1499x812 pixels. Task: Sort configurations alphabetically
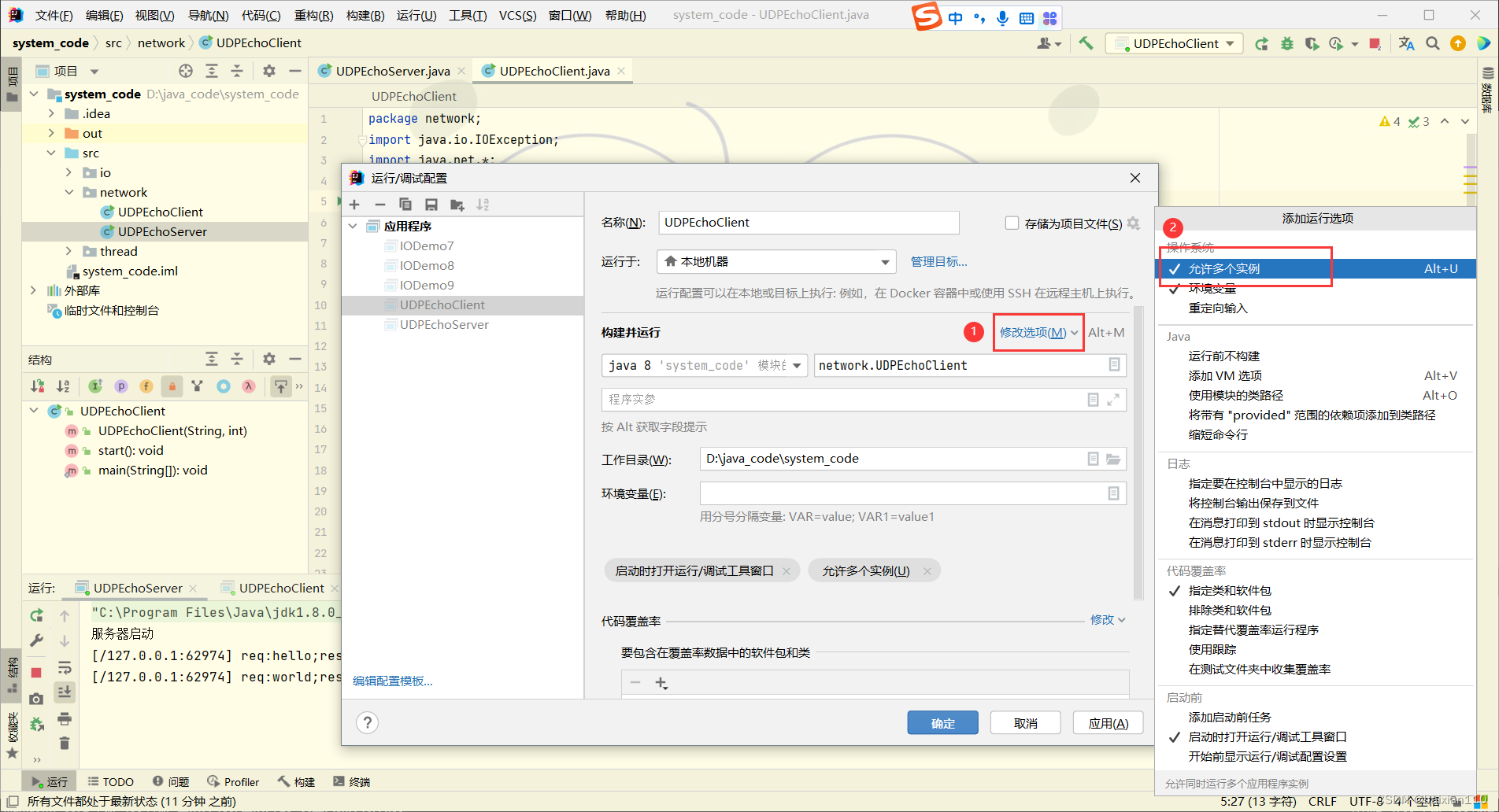tap(483, 205)
